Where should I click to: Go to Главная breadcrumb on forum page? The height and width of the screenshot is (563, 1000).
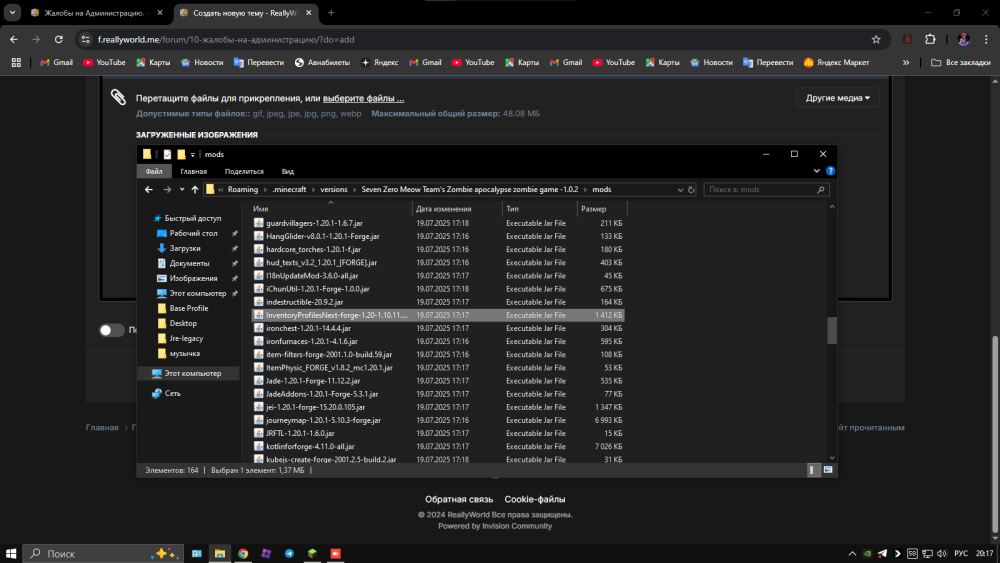click(102, 428)
